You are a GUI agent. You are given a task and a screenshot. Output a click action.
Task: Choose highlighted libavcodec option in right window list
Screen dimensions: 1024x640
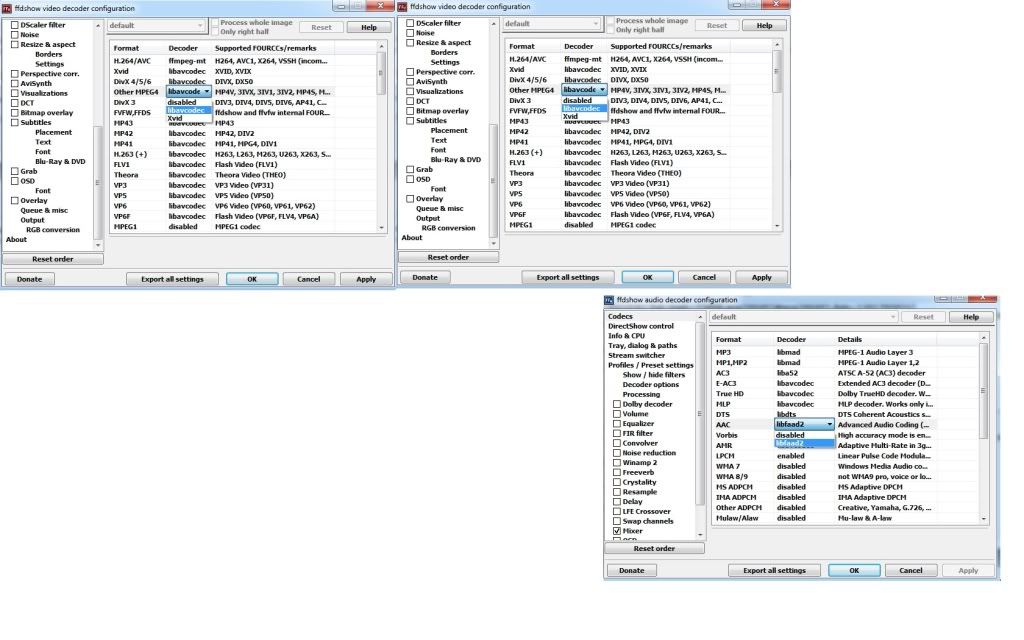pyautogui.click(x=584, y=108)
